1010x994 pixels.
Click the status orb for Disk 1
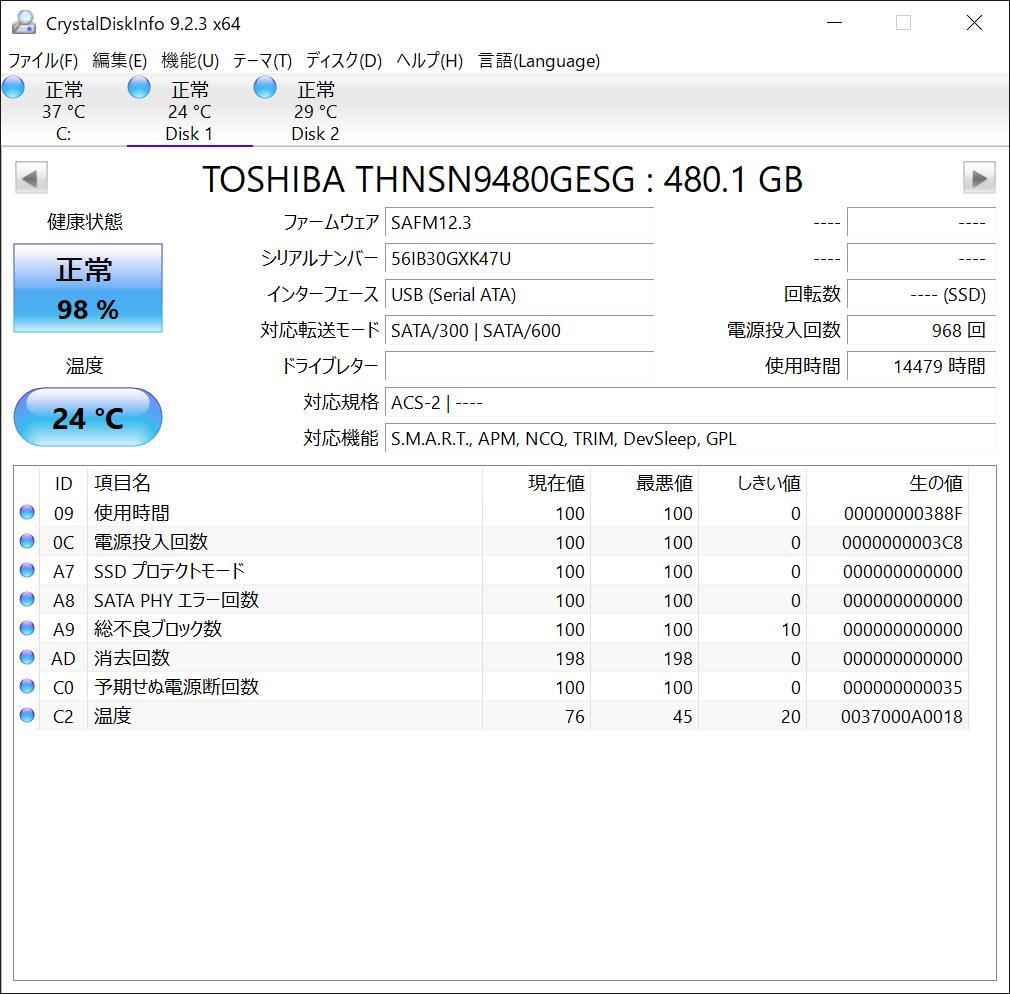pos(139,87)
